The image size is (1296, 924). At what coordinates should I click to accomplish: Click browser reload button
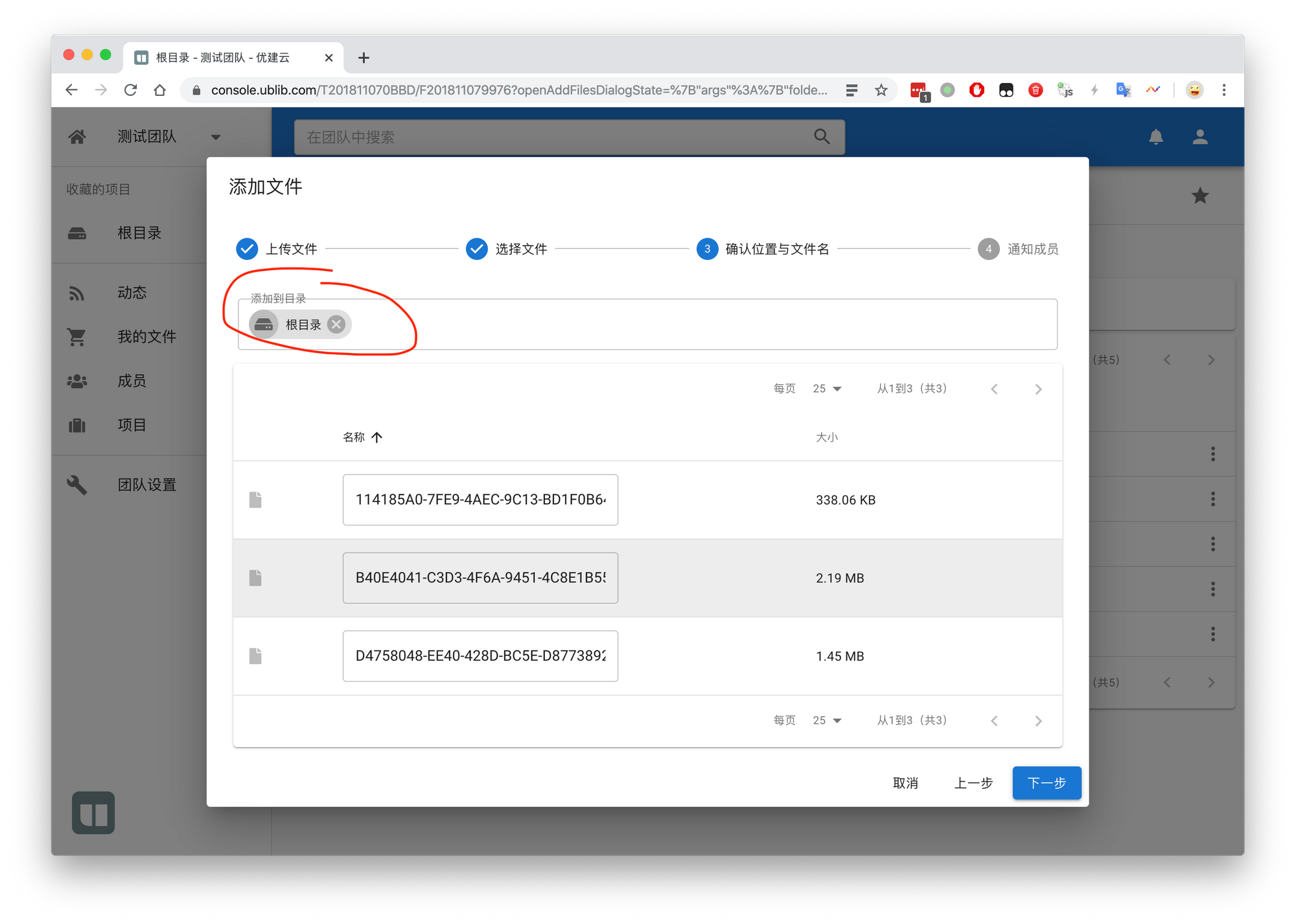[x=131, y=90]
